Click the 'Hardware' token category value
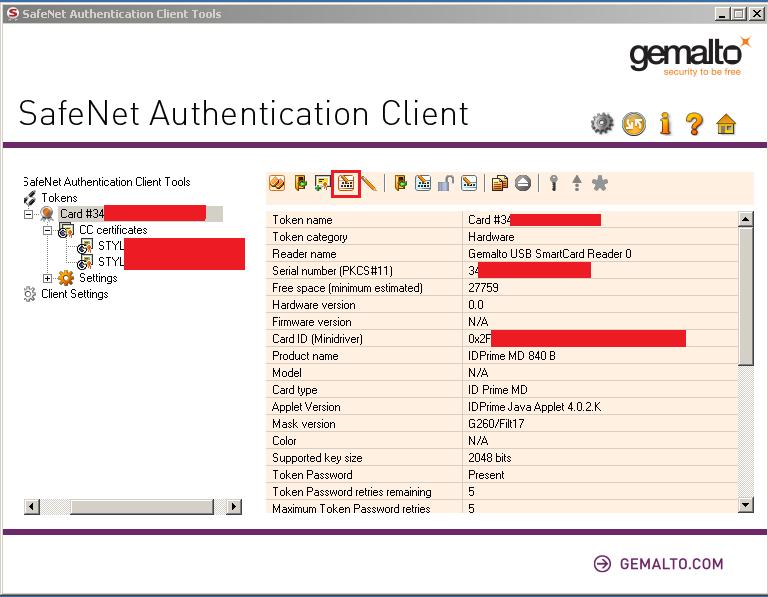The width and height of the screenshot is (768, 597). 491,237
